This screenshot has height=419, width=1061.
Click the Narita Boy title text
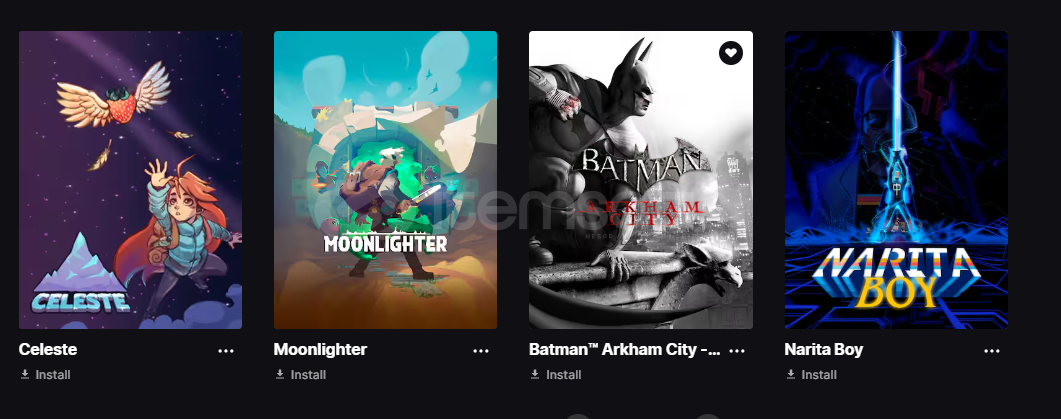point(823,349)
